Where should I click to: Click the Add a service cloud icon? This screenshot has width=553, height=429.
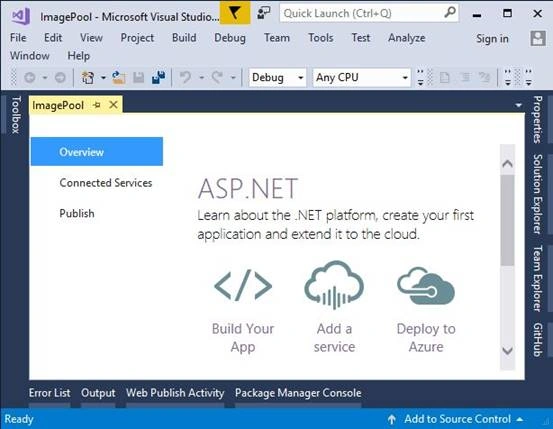pyautogui.click(x=334, y=285)
